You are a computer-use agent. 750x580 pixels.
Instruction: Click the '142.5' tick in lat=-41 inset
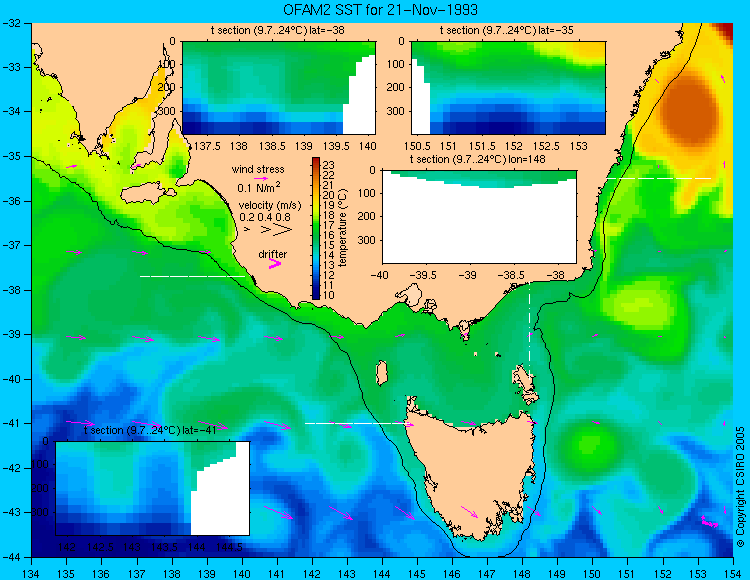tap(100, 547)
